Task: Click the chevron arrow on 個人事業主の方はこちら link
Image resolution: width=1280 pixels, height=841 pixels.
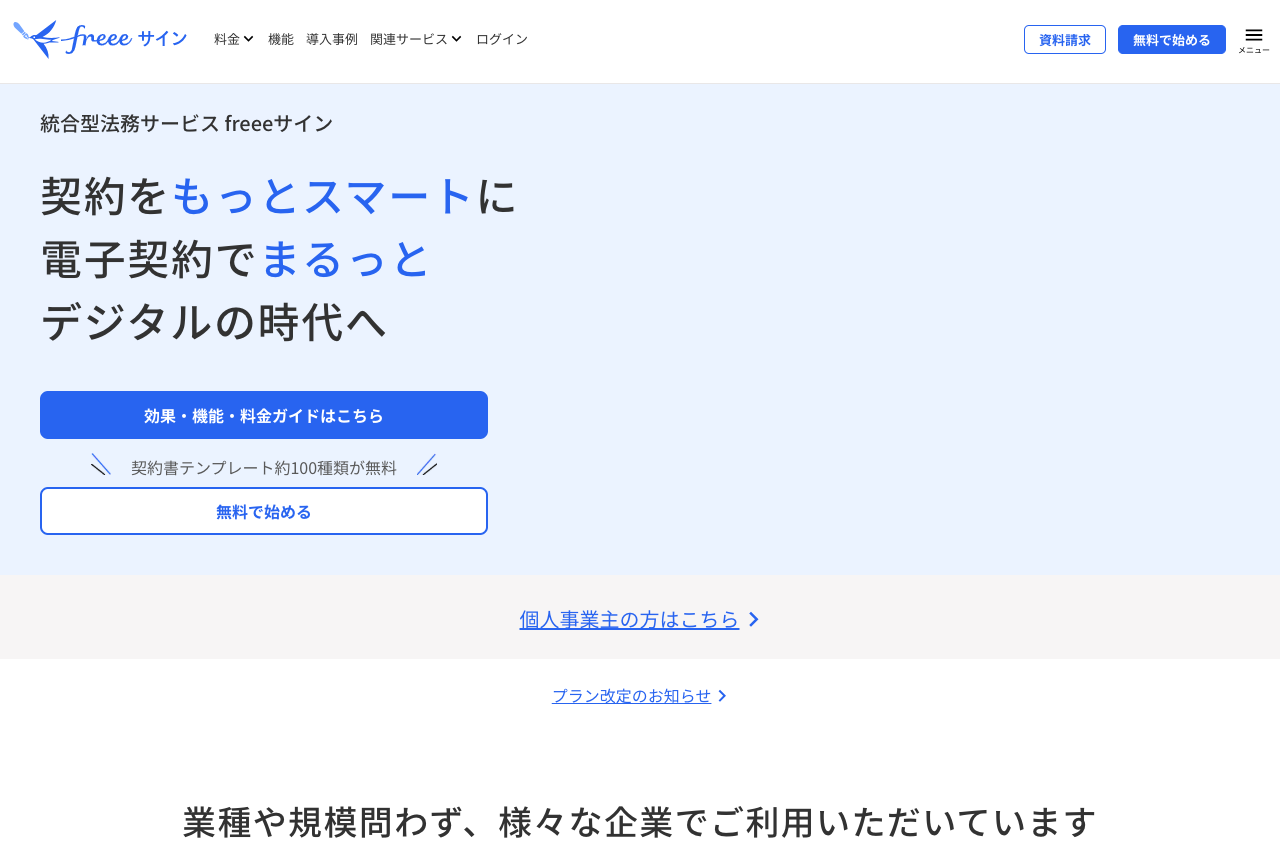Action: [x=754, y=619]
